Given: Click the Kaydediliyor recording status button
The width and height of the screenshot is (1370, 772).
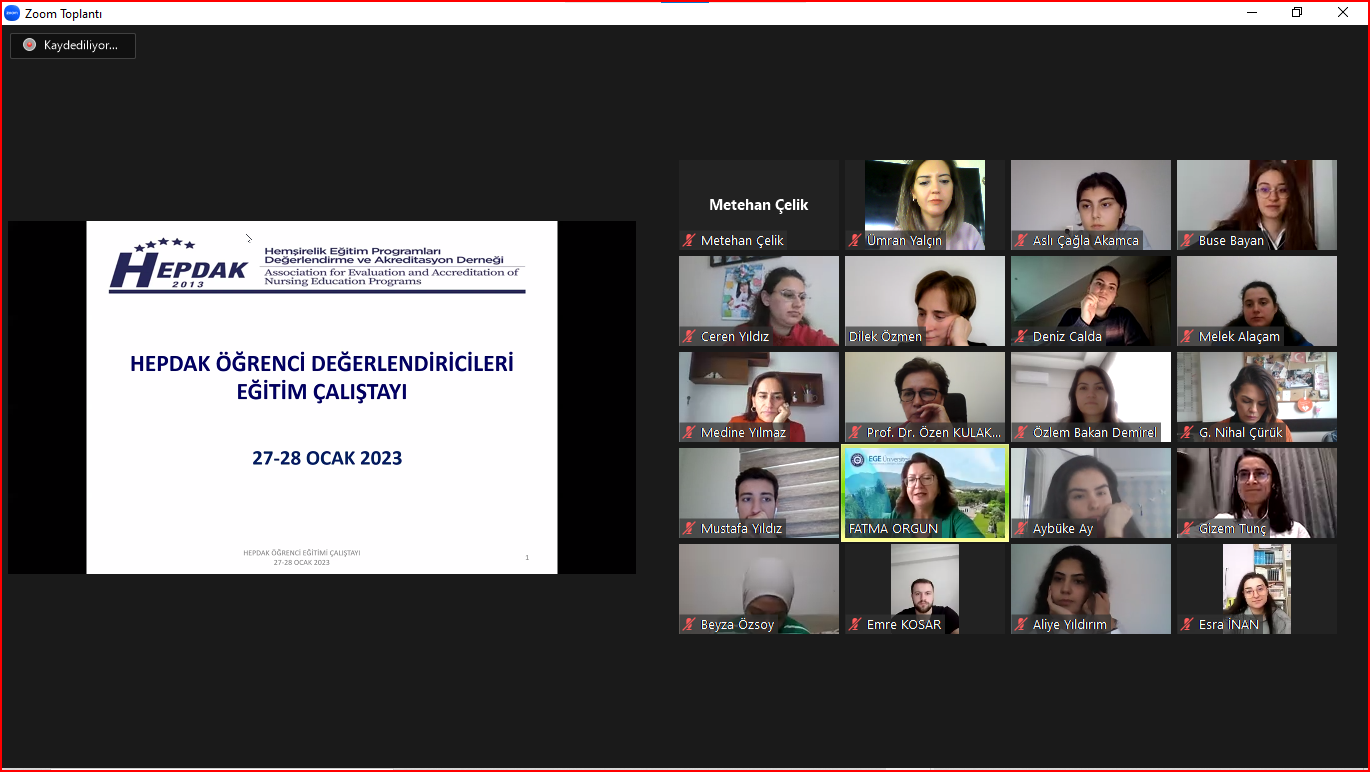Looking at the screenshot, I should click(x=73, y=45).
